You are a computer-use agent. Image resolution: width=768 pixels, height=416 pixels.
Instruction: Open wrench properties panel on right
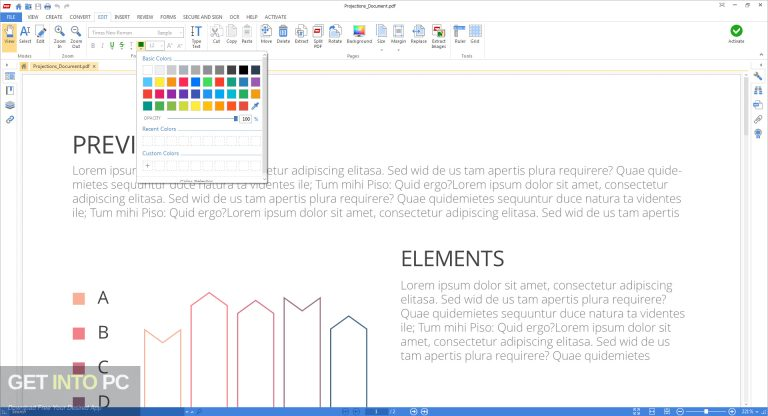(x=758, y=76)
